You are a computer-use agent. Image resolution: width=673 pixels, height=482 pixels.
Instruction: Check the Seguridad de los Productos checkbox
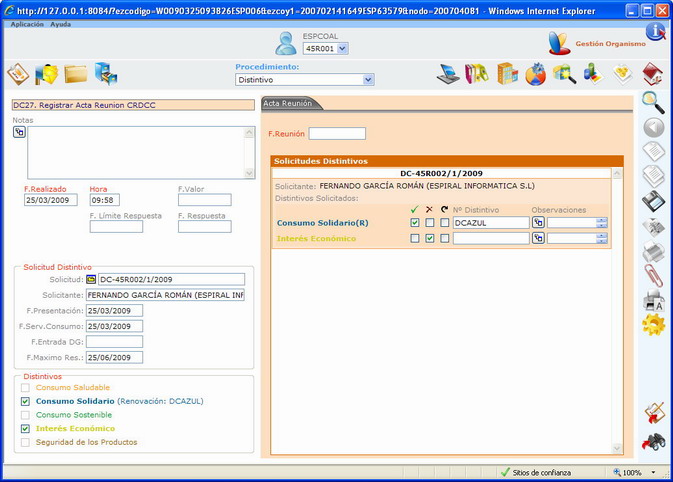pyautogui.click(x=25, y=441)
